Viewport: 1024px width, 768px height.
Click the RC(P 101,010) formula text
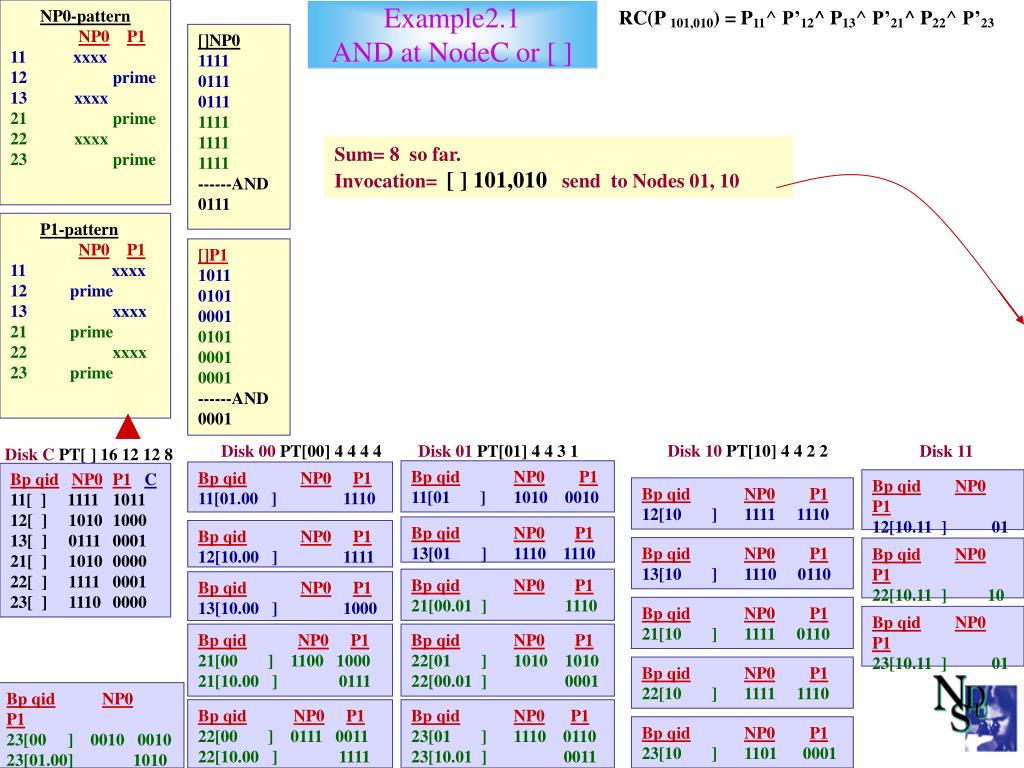click(x=807, y=19)
